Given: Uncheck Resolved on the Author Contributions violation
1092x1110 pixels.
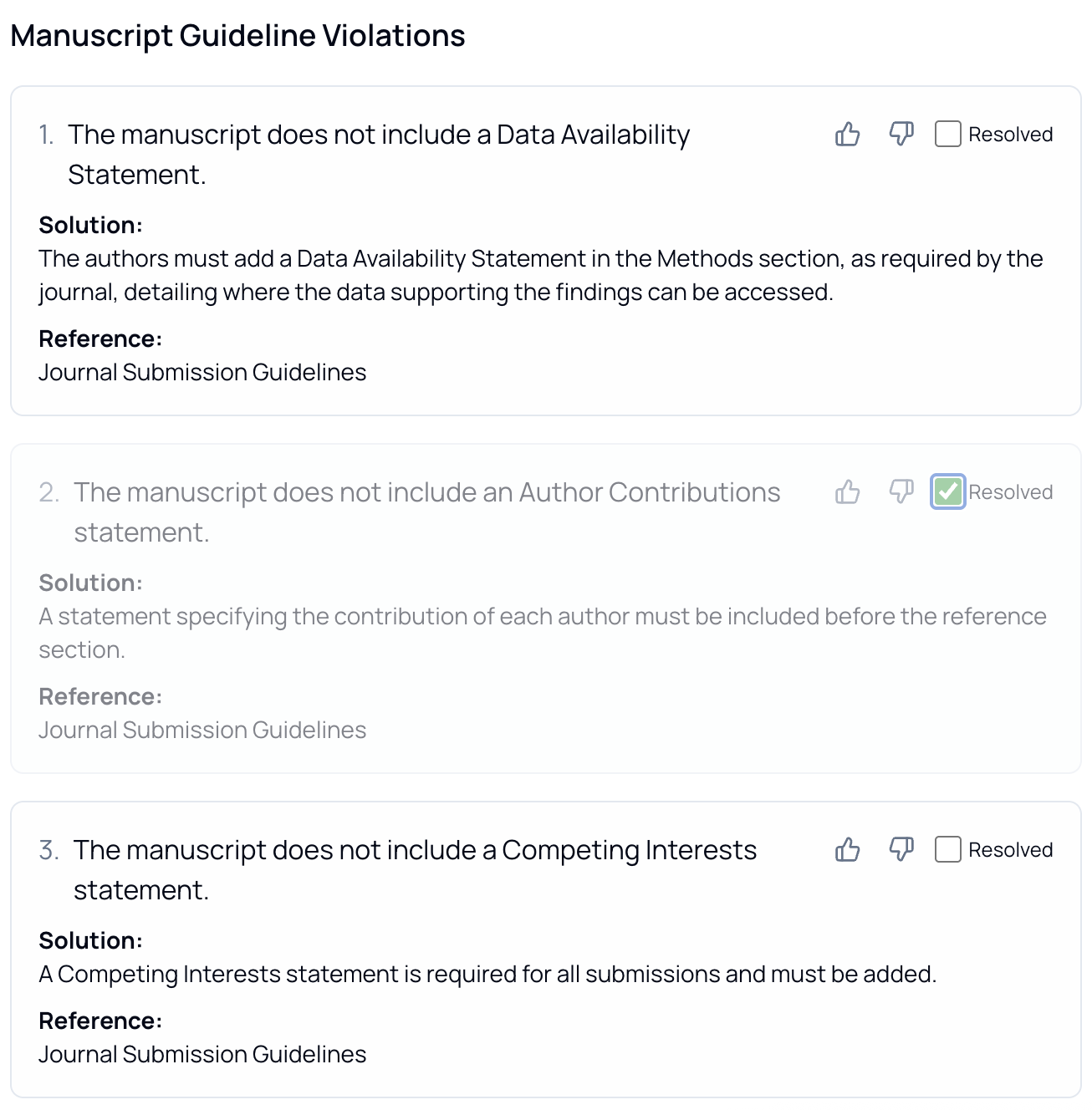Looking at the screenshot, I should 947,491.
